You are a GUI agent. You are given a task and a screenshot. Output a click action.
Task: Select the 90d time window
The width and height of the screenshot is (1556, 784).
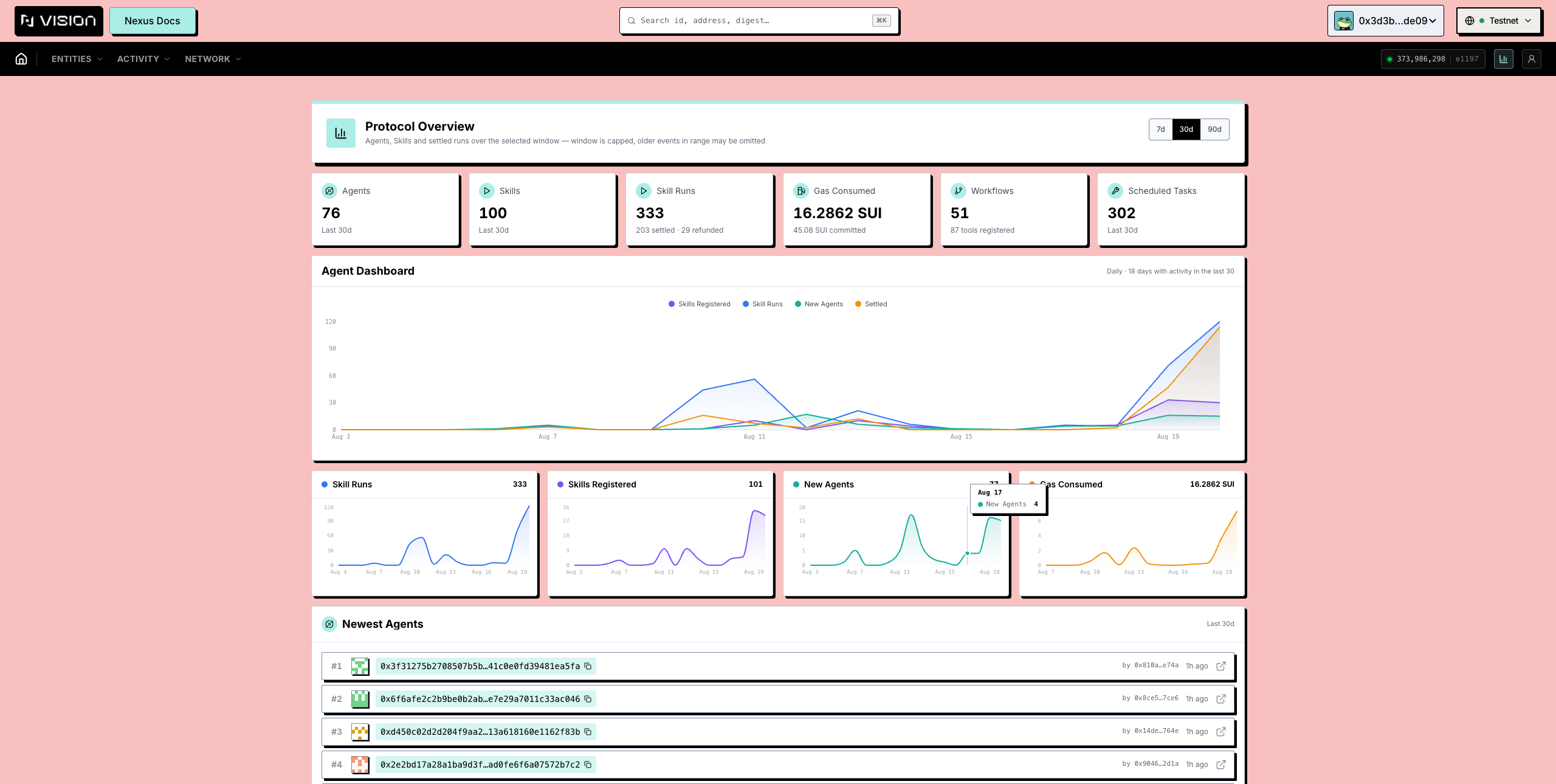tap(1214, 129)
